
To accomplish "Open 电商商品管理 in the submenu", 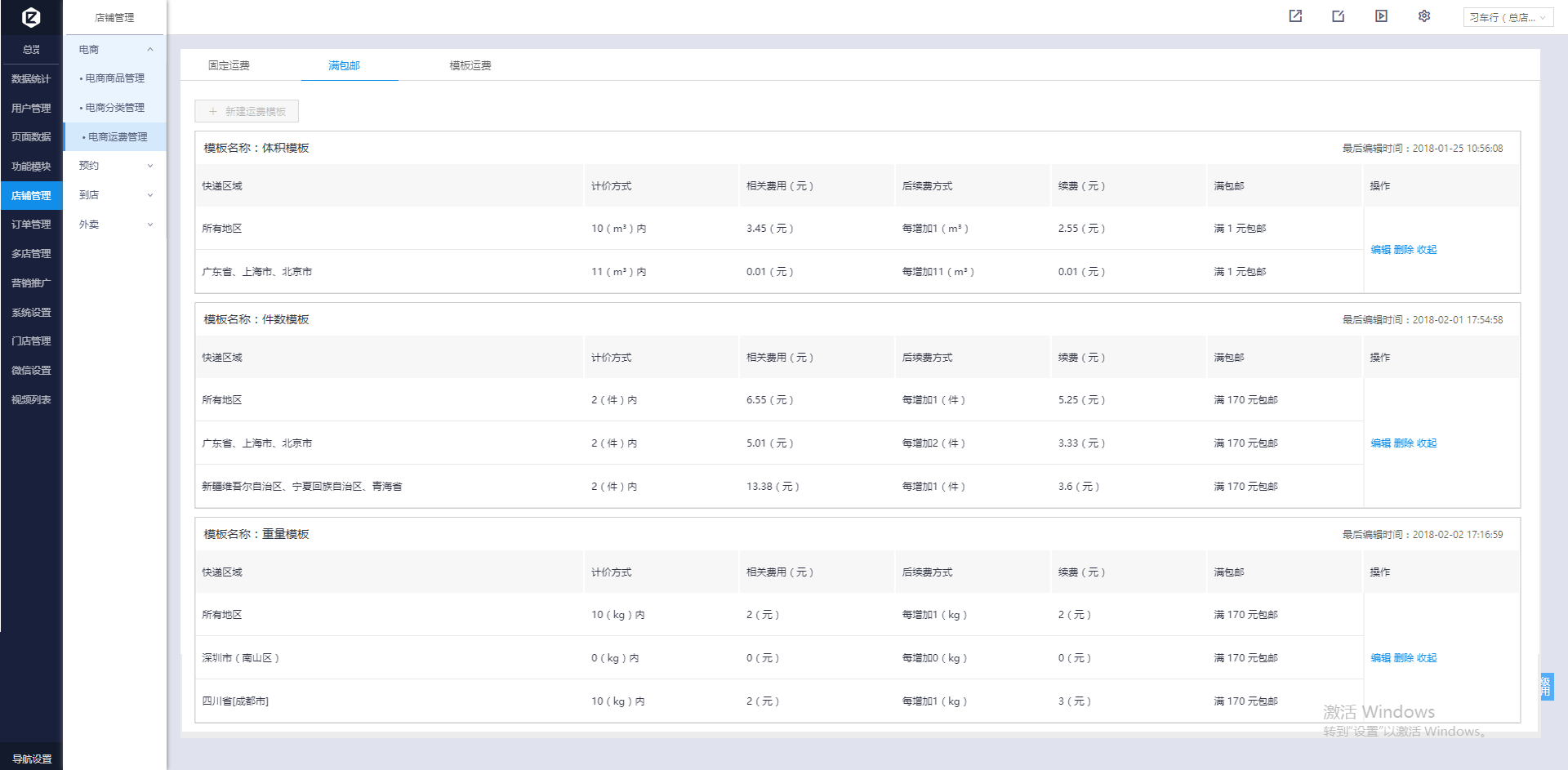I will click(x=115, y=78).
